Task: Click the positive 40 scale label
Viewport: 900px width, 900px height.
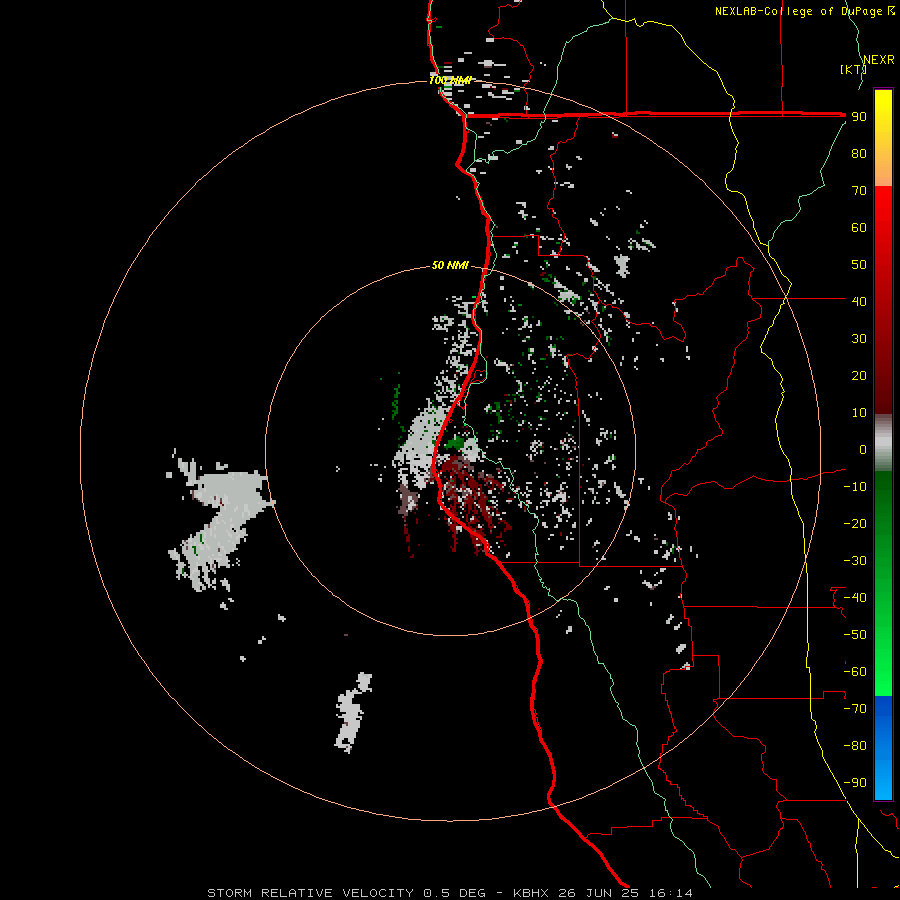Action: (x=859, y=301)
